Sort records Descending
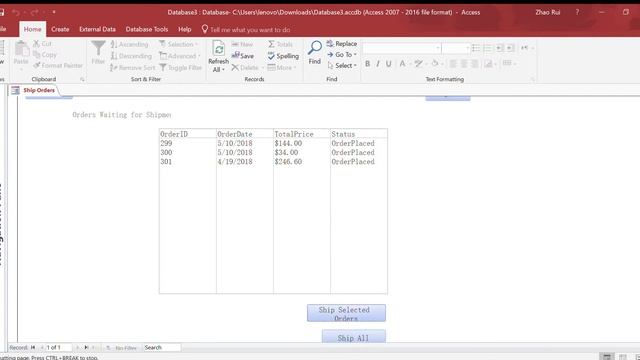The height and width of the screenshot is (360, 640). click(x=131, y=56)
